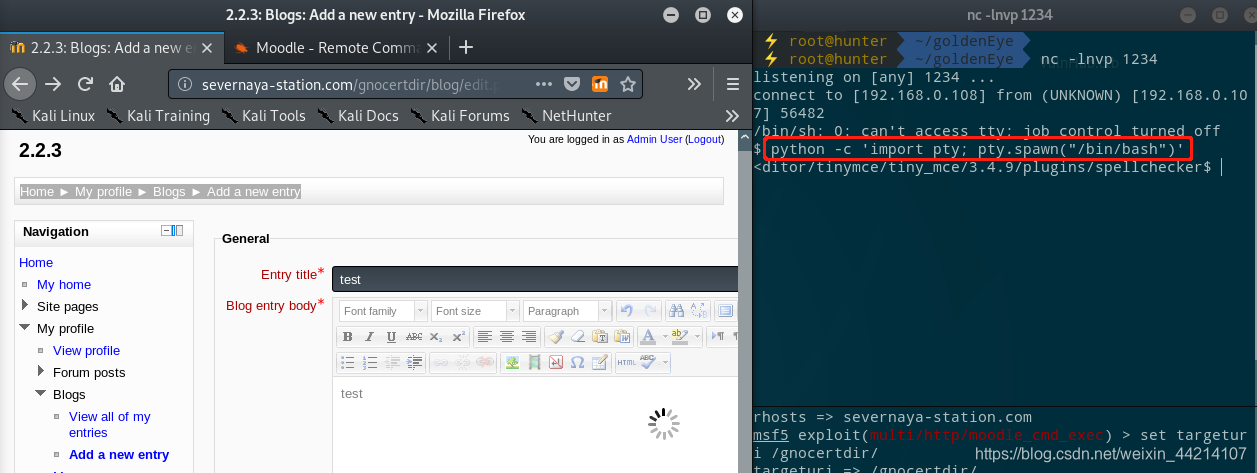
Task: Align text left in editor
Action: tap(485, 337)
